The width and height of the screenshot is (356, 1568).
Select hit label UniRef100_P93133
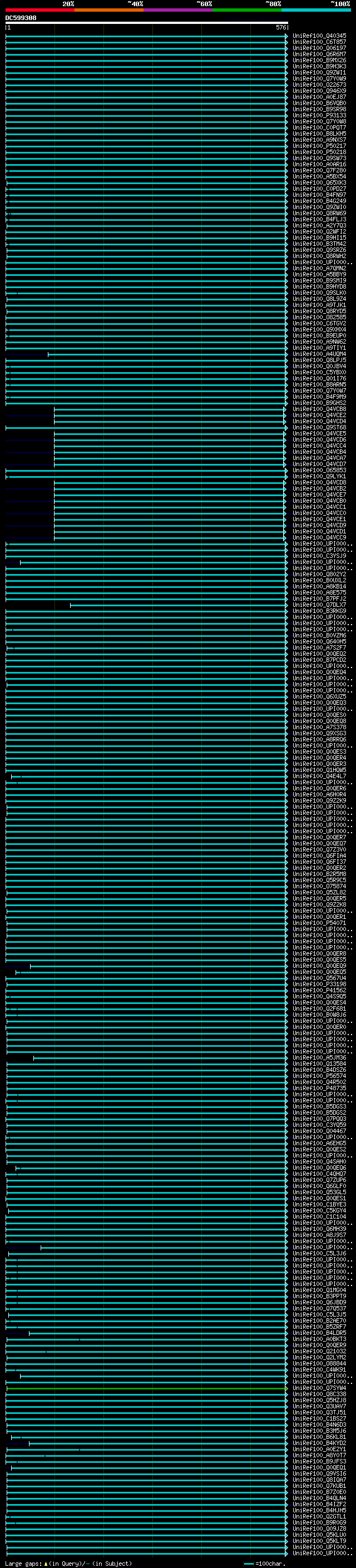319,115
